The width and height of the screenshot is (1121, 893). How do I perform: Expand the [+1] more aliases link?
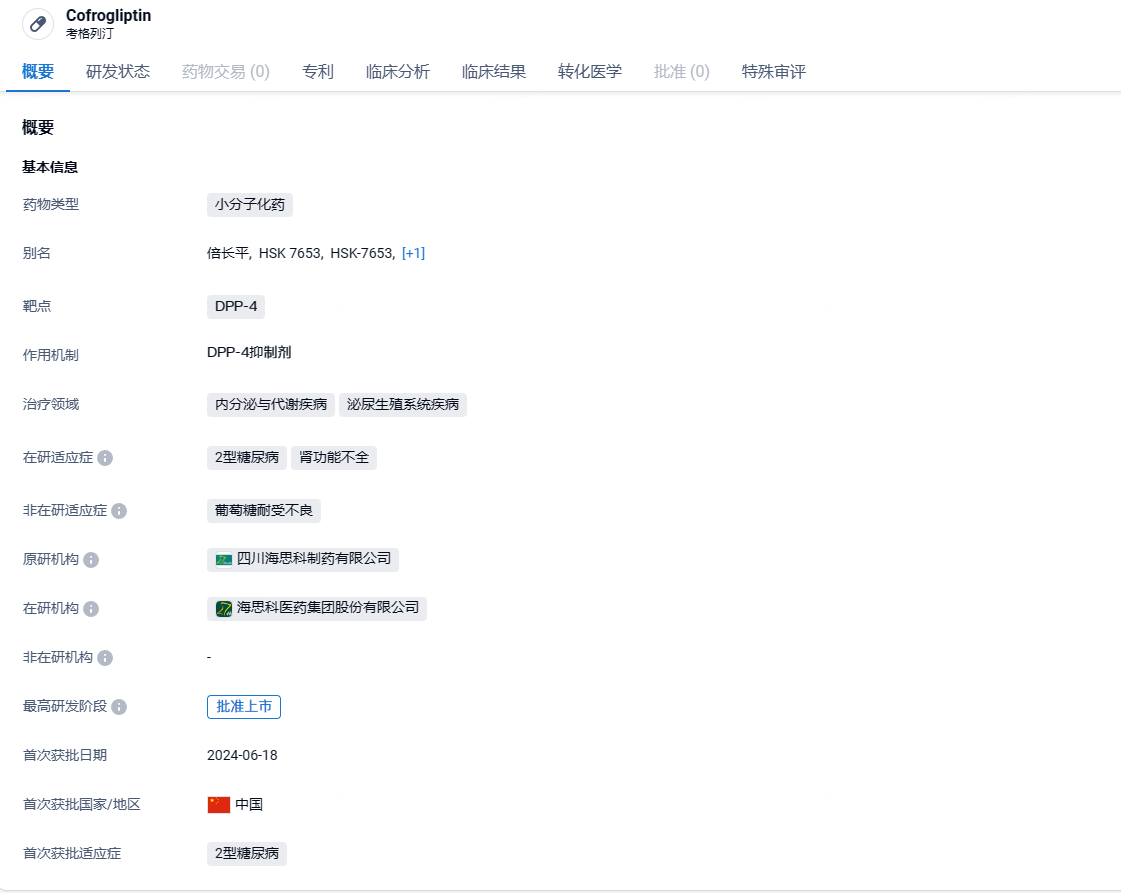click(413, 253)
